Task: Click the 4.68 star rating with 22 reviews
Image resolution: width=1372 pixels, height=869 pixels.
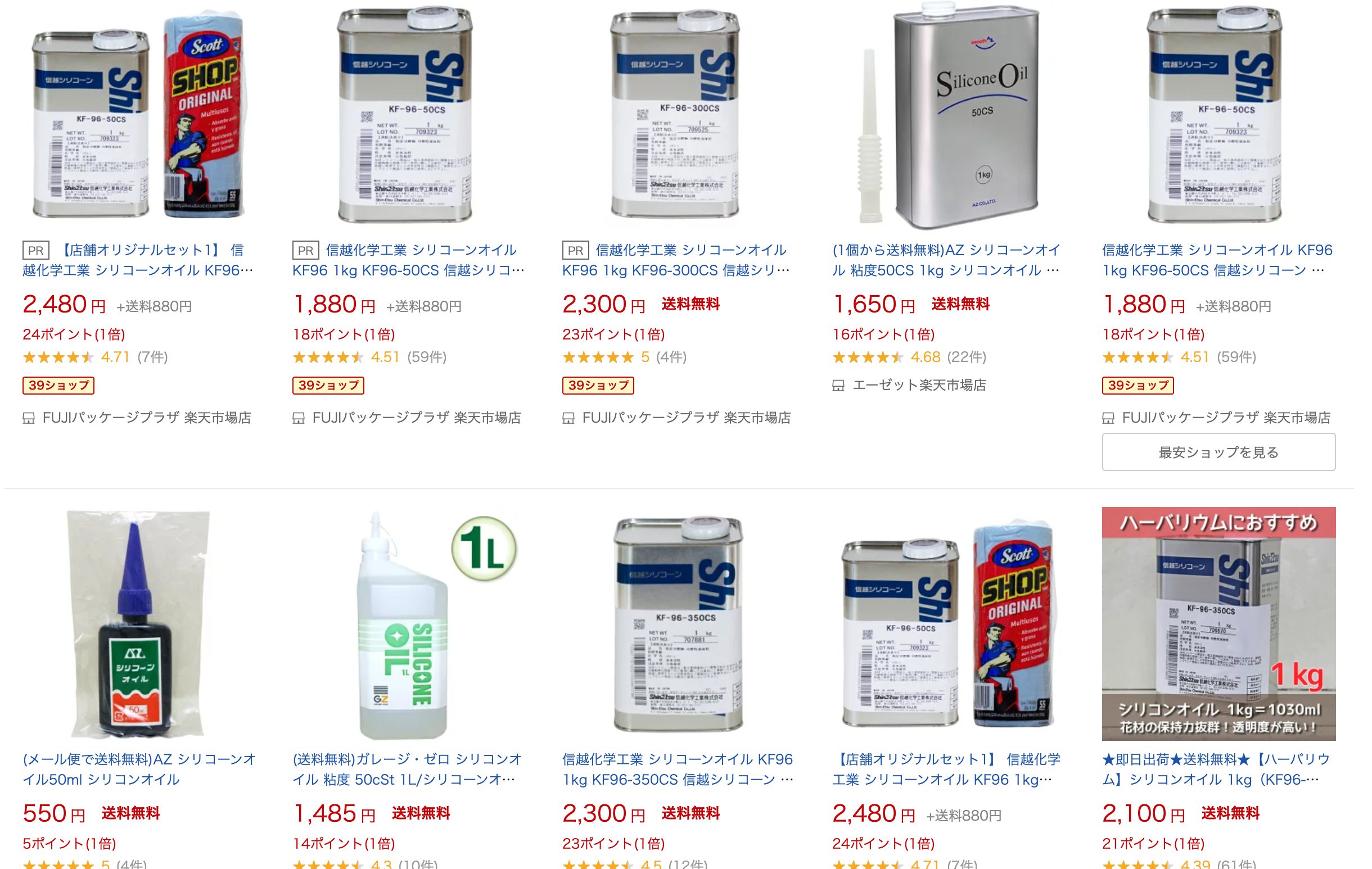Action: coord(909,357)
